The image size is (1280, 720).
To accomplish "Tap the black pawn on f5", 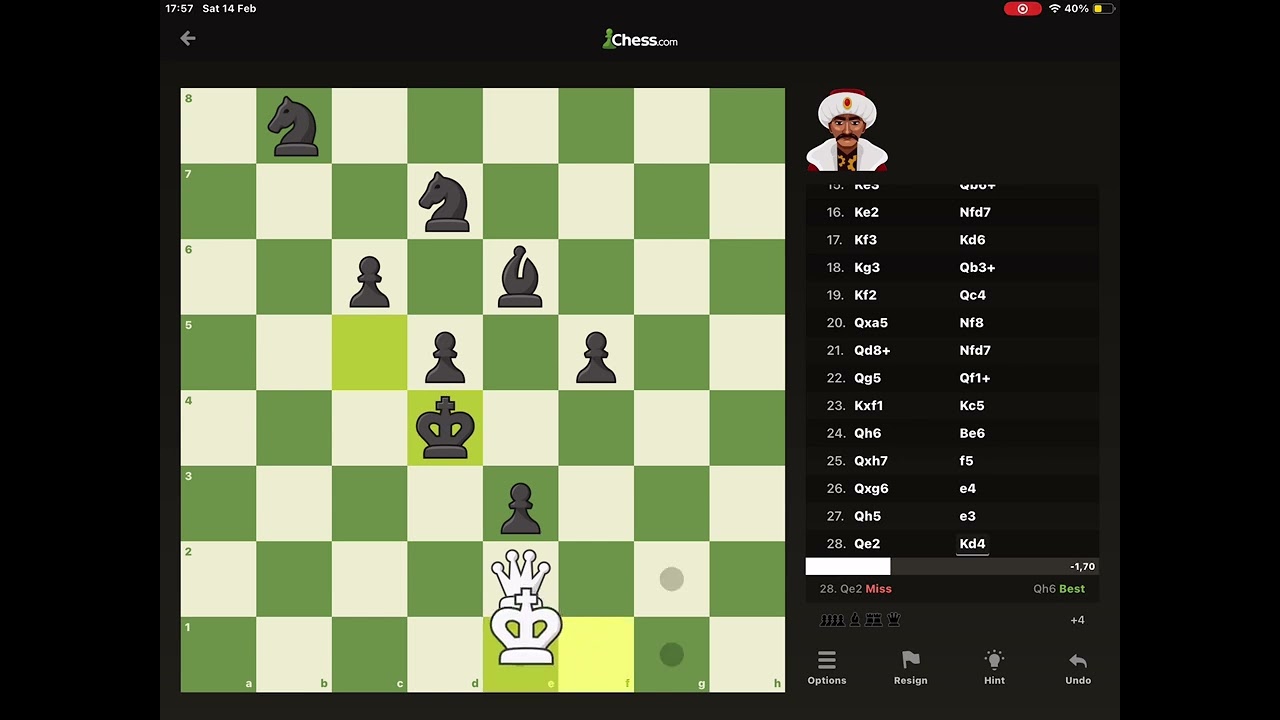I will pyautogui.click(x=596, y=358).
